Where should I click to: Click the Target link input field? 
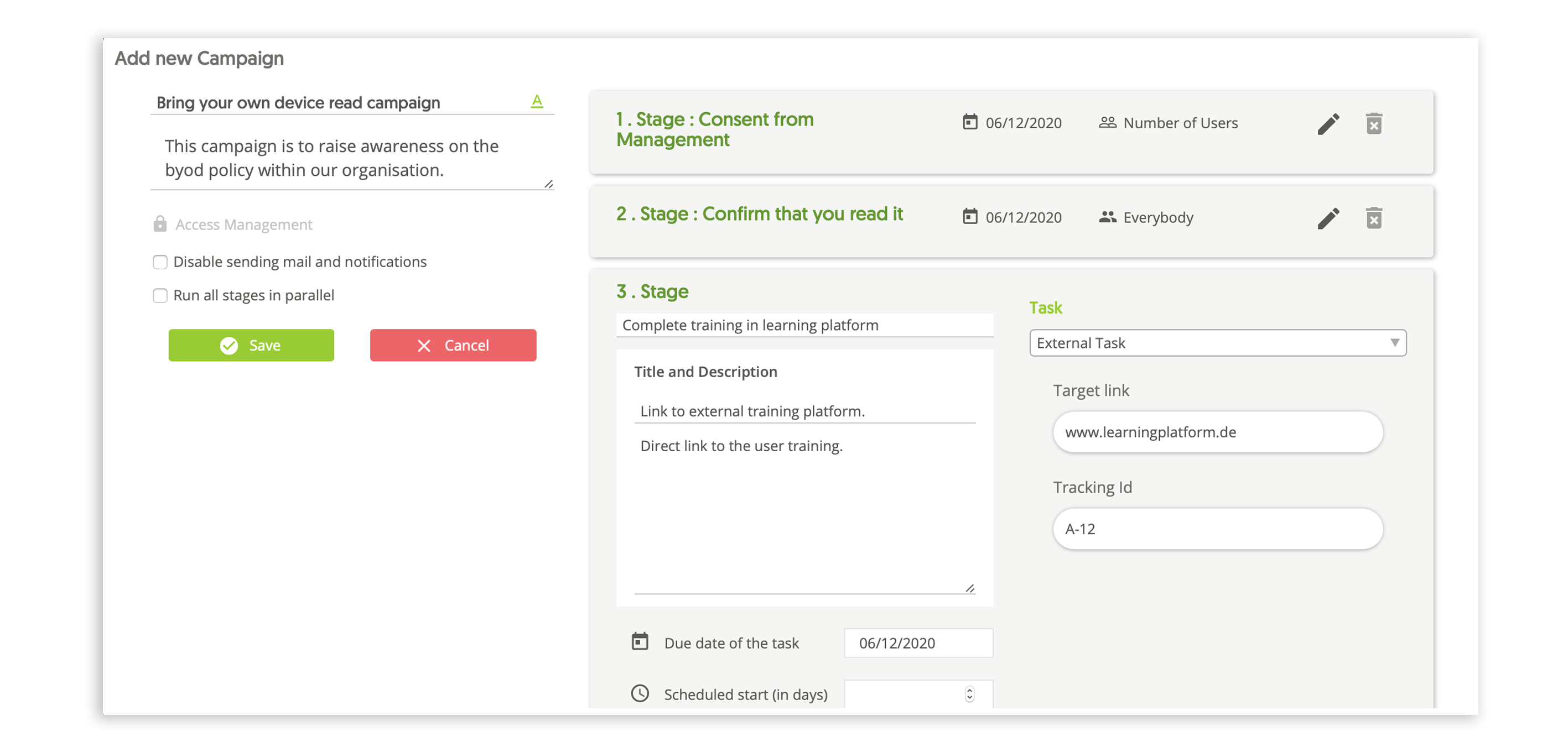(x=1217, y=432)
